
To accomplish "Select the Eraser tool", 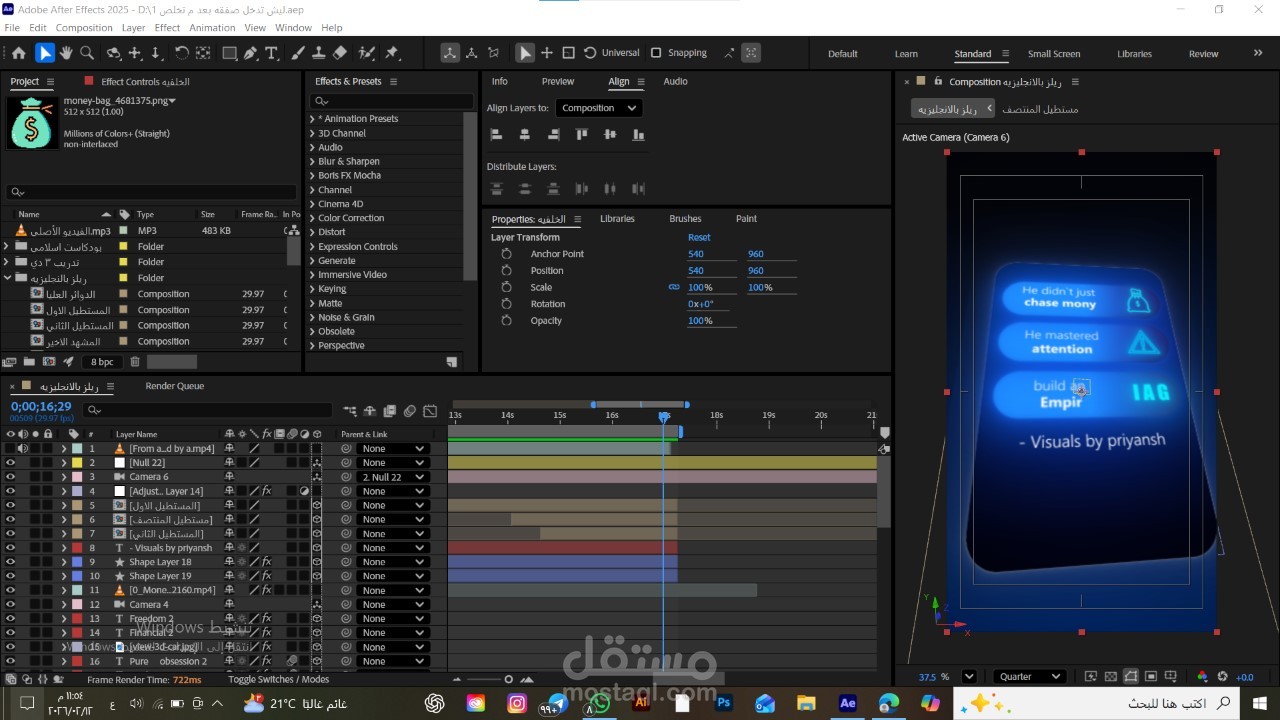I will pyautogui.click(x=340, y=53).
